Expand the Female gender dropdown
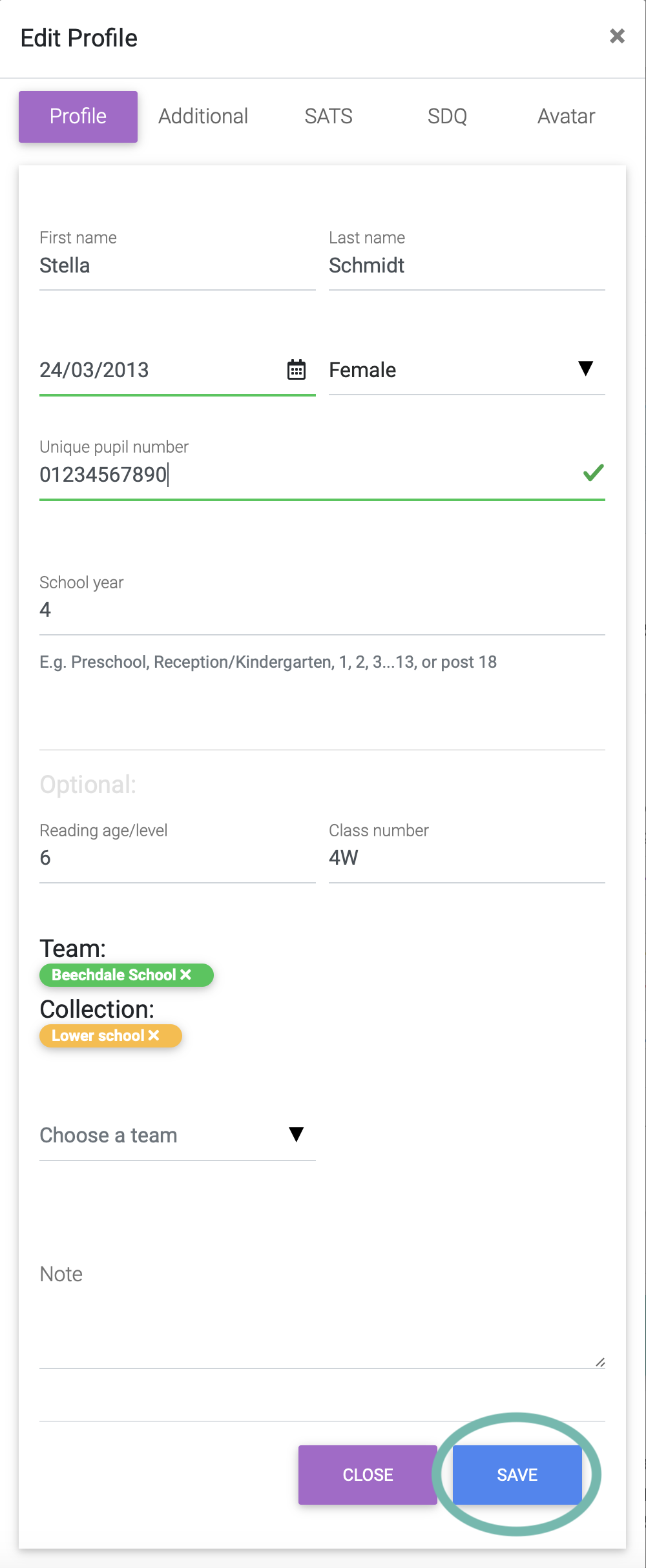This screenshot has height=1568, width=646. (x=466, y=370)
